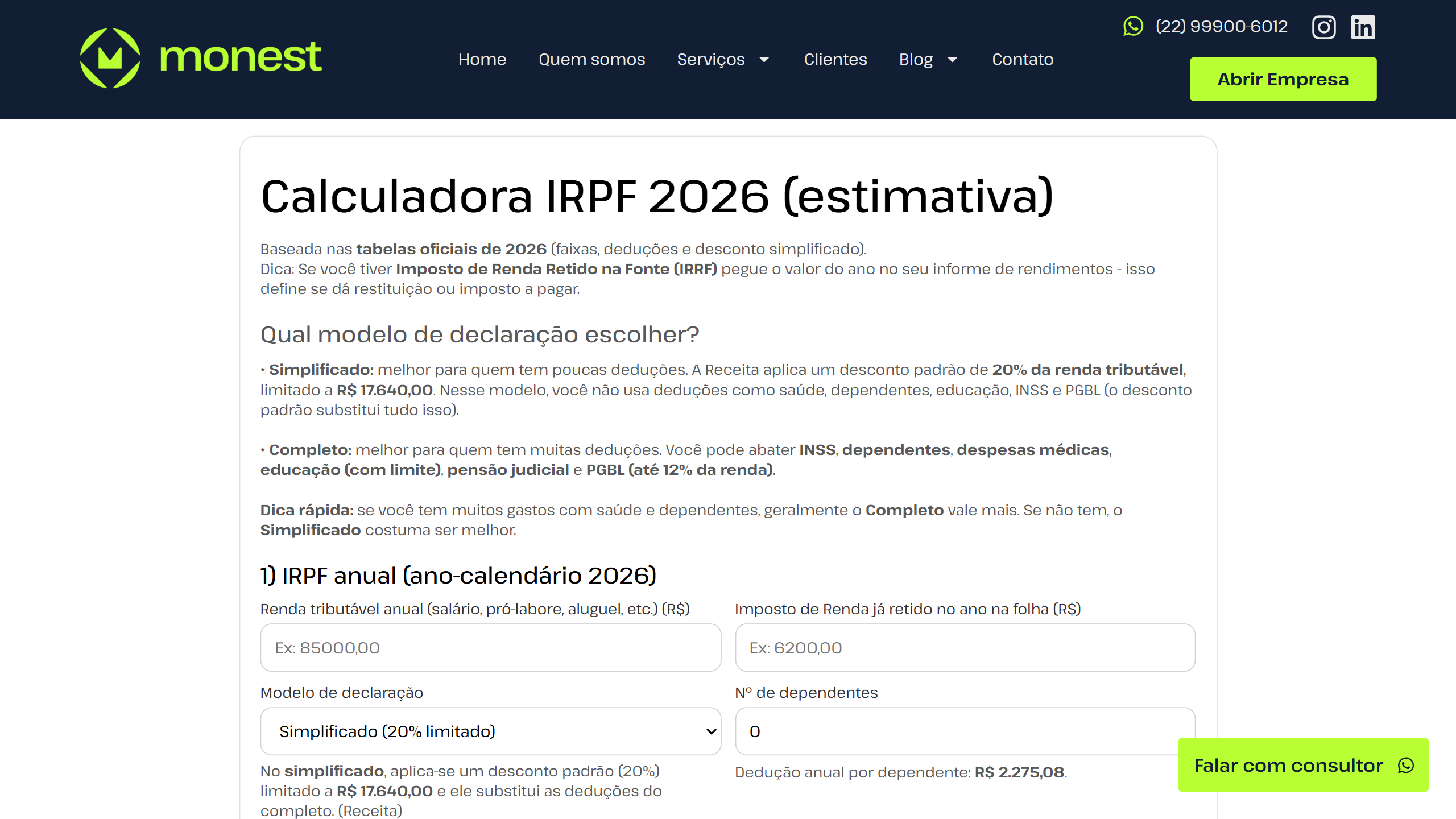Image resolution: width=1456 pixels, height=819 pixels.
Task: Click the Monest logo icon
Action: (x=110, y=58)
